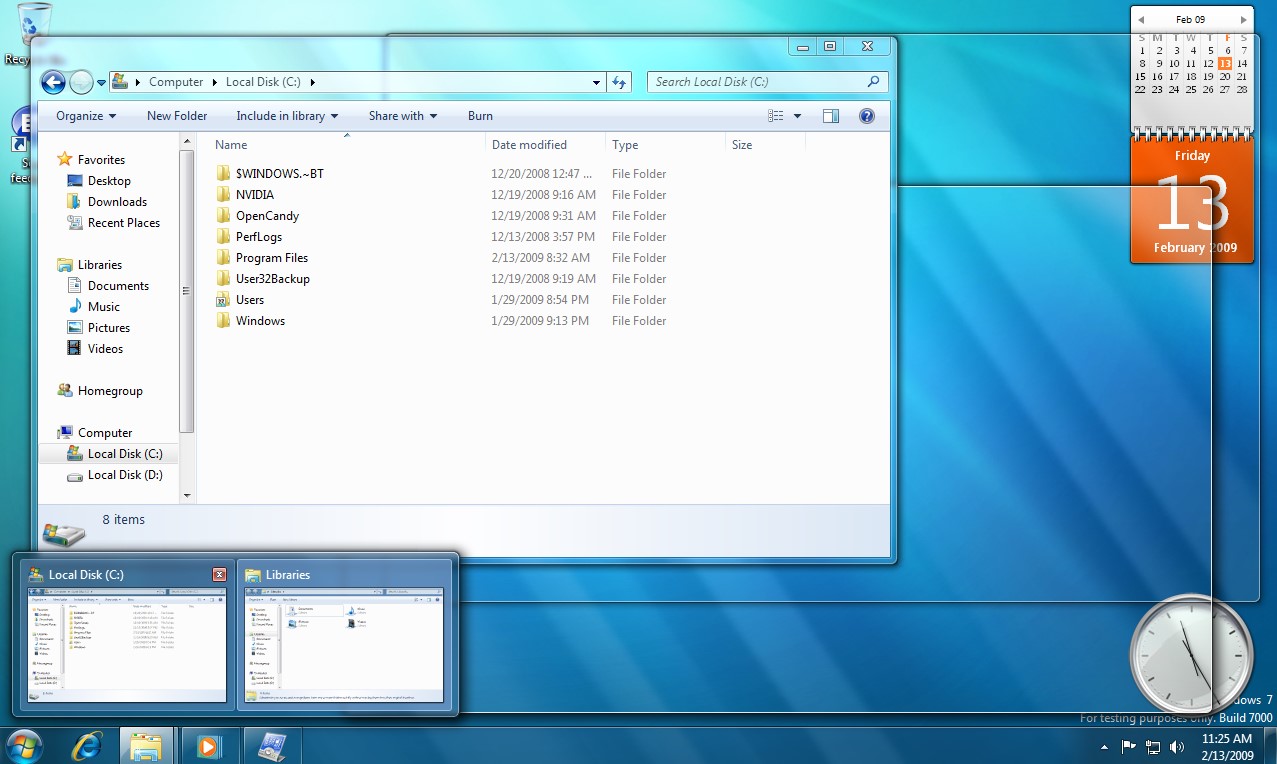
Task: Select the NVIDIA folder icon
Action: [224, 195]
